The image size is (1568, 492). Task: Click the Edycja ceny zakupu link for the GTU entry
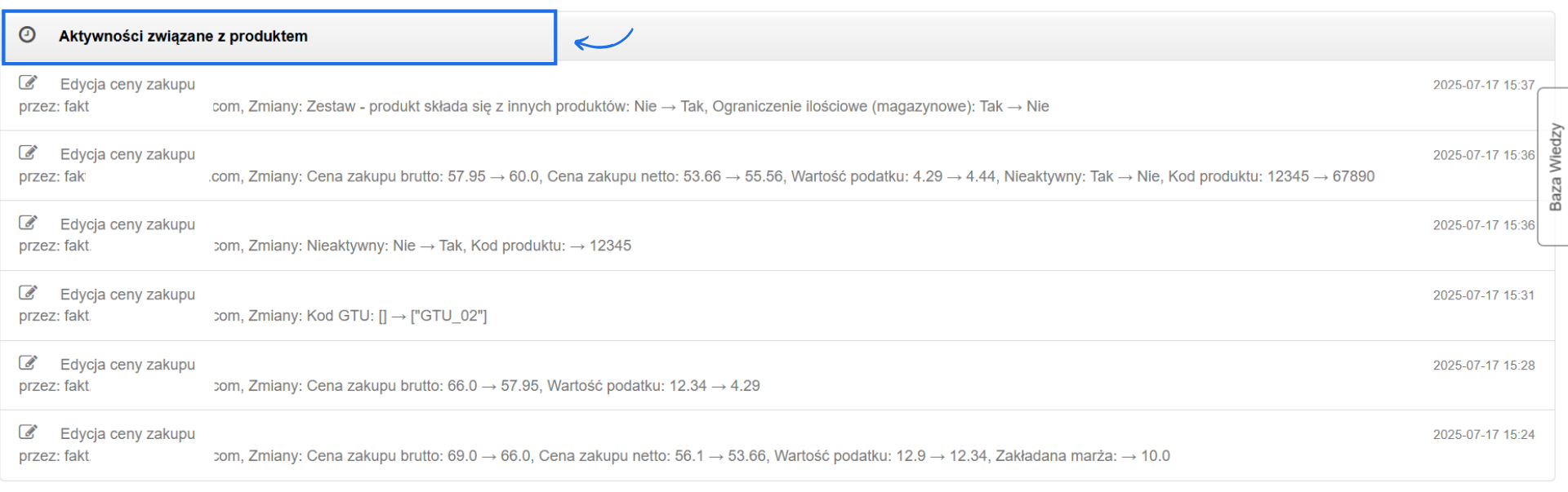click(x=127, y=295)
